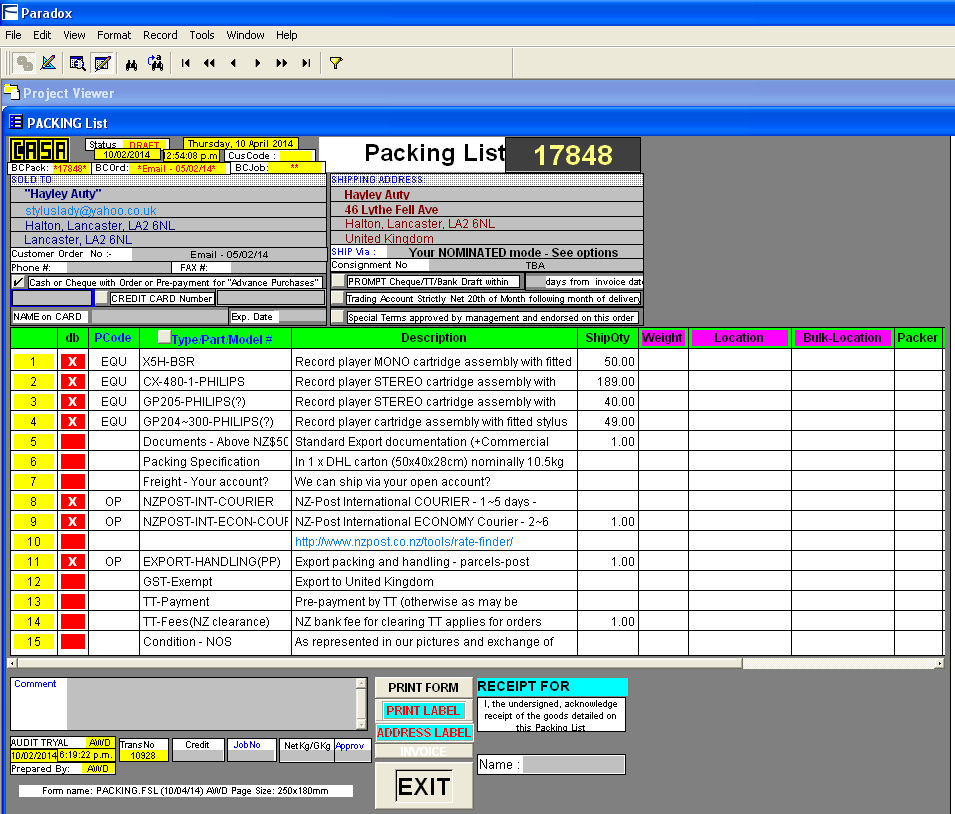This screenshot has height=814, width=955.
Task: Open the Record menu
Action: (160, 35)
